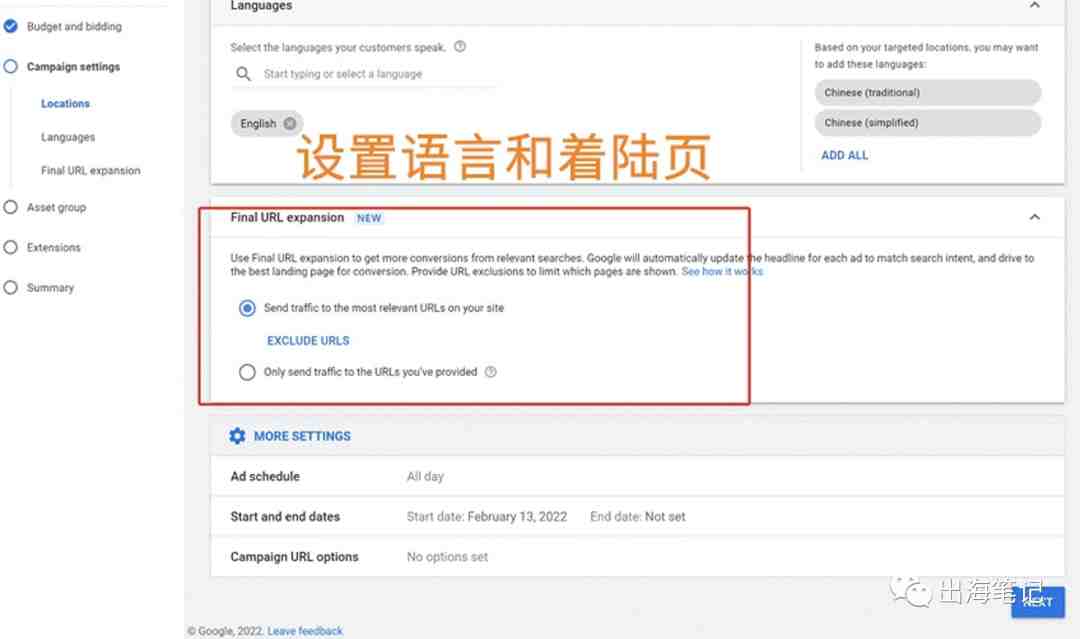
Task: Select Send traffic to most relevant URLs
Action: click(x=247, y=308)
